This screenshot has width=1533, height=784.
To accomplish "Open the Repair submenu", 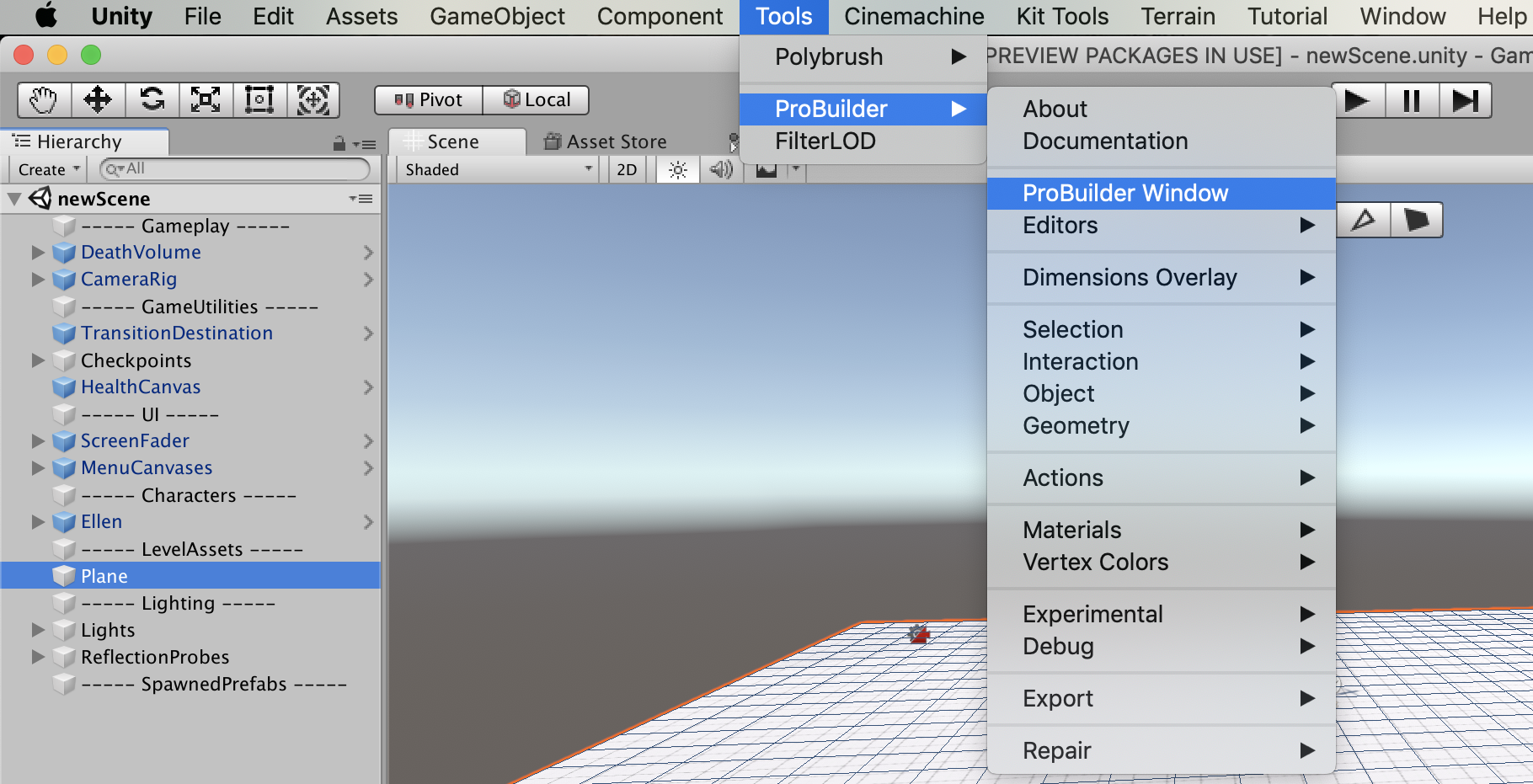I will [x=1162, y=751].
